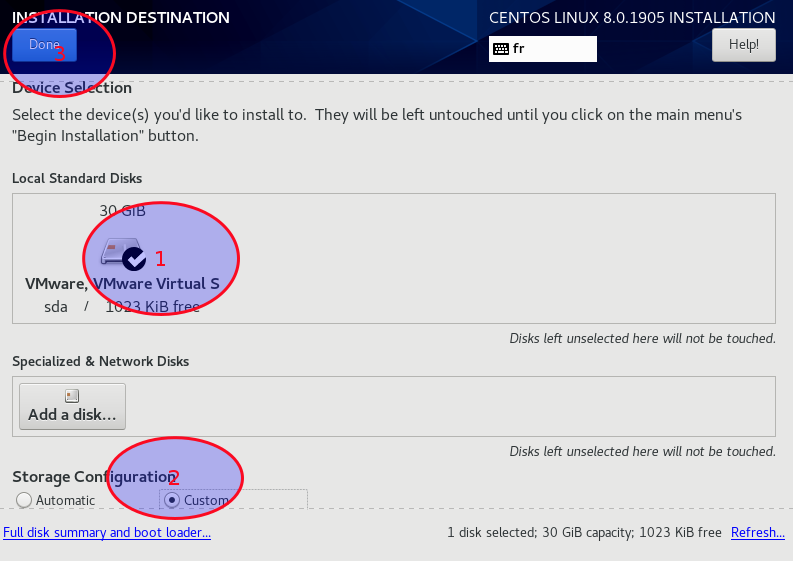
Task: Select Custom storage configuration
Action: click(172, 500)
